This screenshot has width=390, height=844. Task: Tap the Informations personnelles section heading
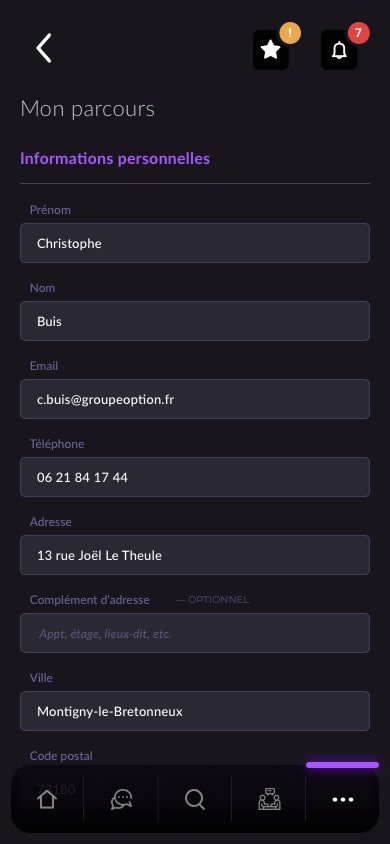[115, 159]
